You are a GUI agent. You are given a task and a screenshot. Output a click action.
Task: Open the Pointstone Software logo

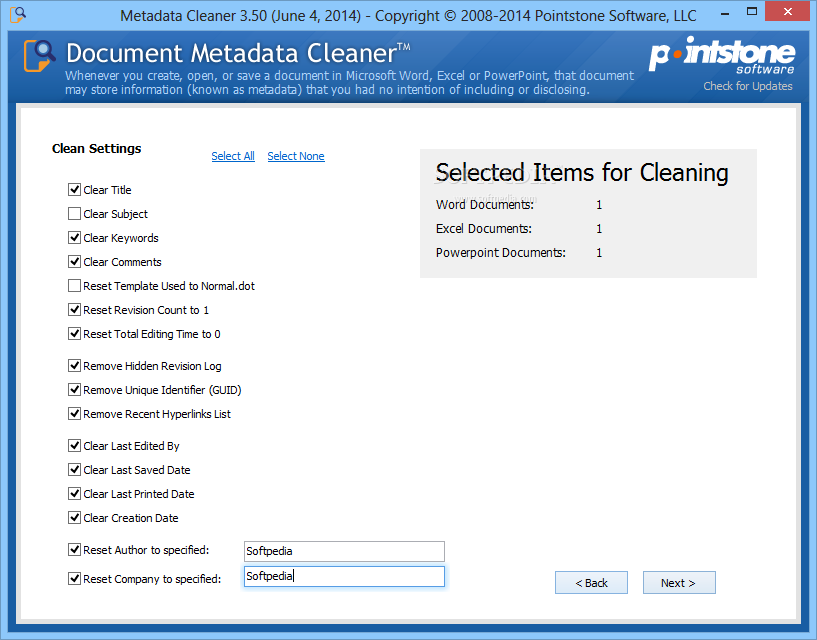pyautogui.click(x=722, y=55)
